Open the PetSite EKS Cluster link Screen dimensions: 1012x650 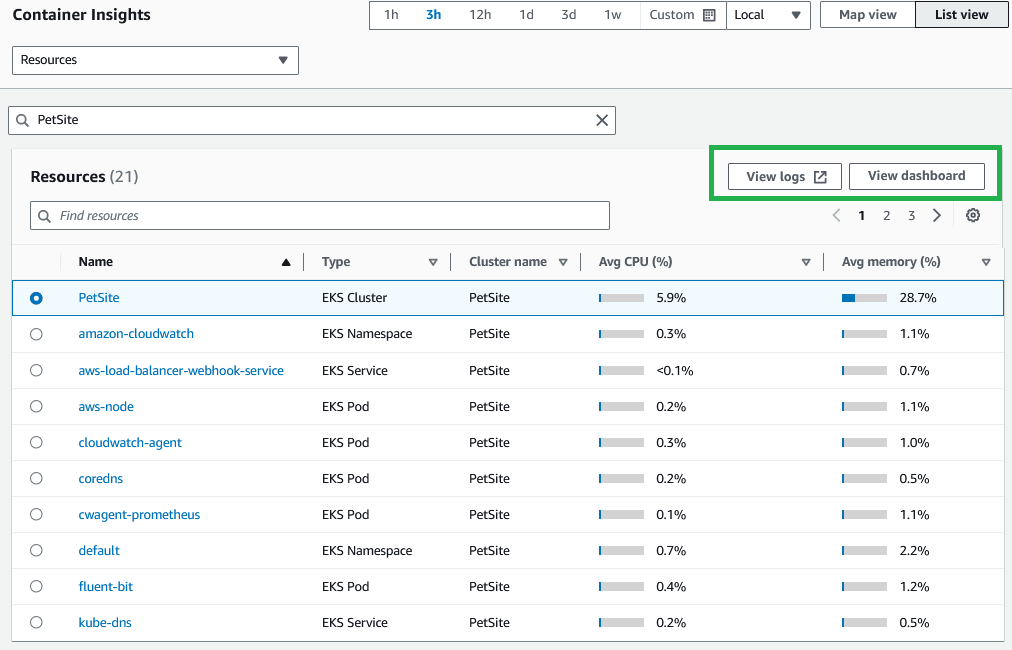(x=98, y=297)
